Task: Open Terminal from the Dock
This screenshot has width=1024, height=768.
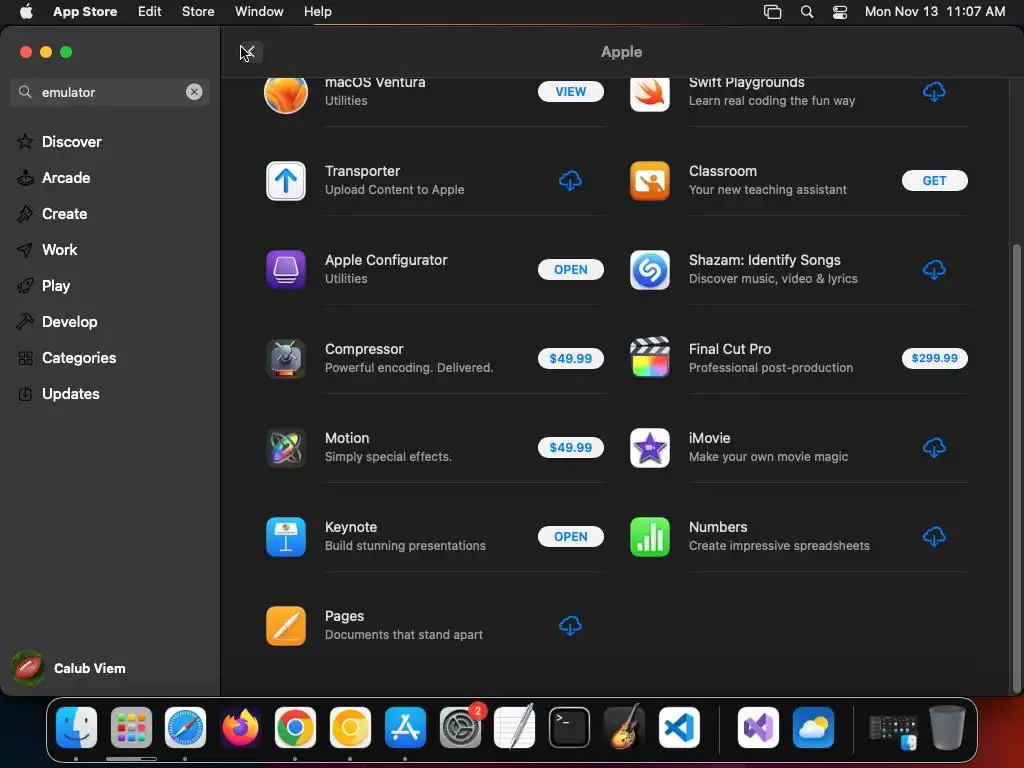Action: click(569, 727)
